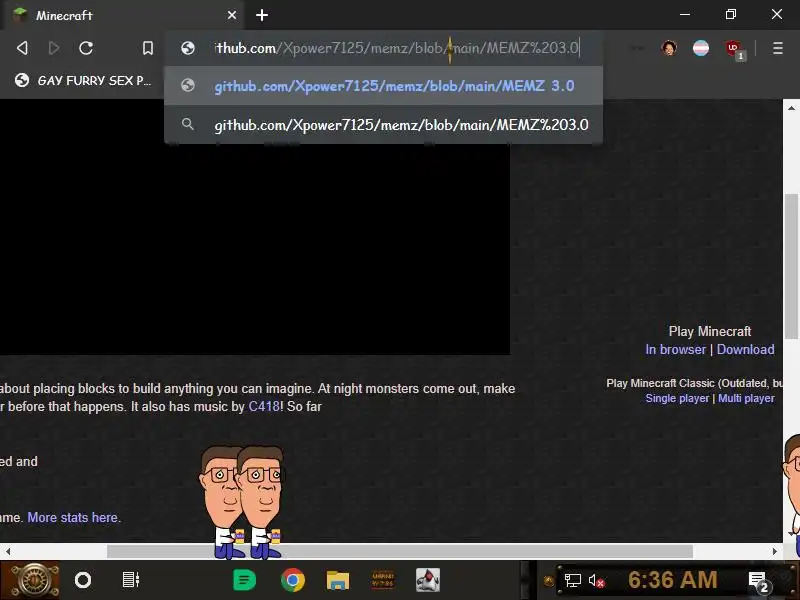The width and height of the screenshot is (800, 600).
Task: Follow the Download link
Action: tap(745, 349)
